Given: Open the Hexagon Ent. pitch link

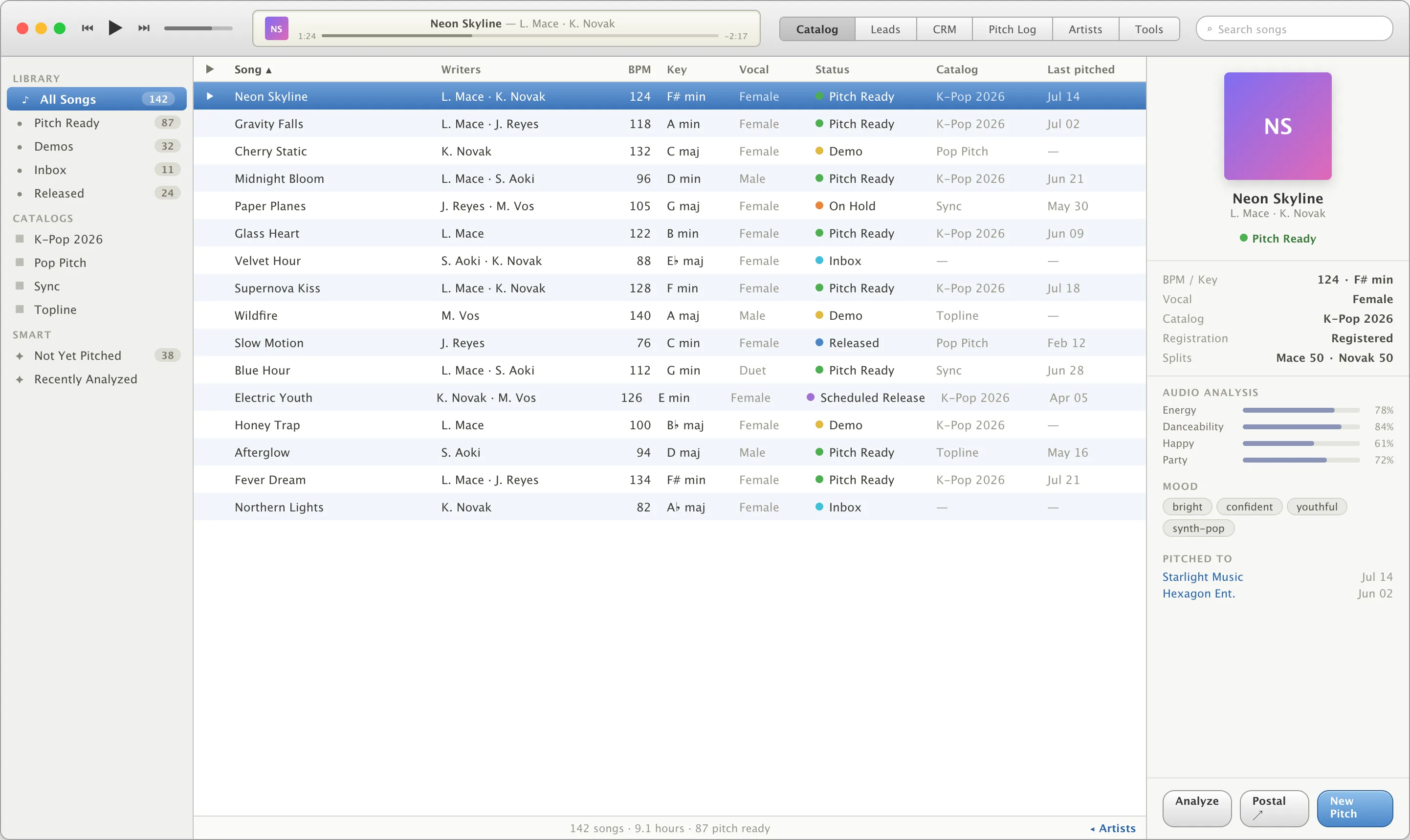Looking at the screenshot, I should pos(1198,593).
